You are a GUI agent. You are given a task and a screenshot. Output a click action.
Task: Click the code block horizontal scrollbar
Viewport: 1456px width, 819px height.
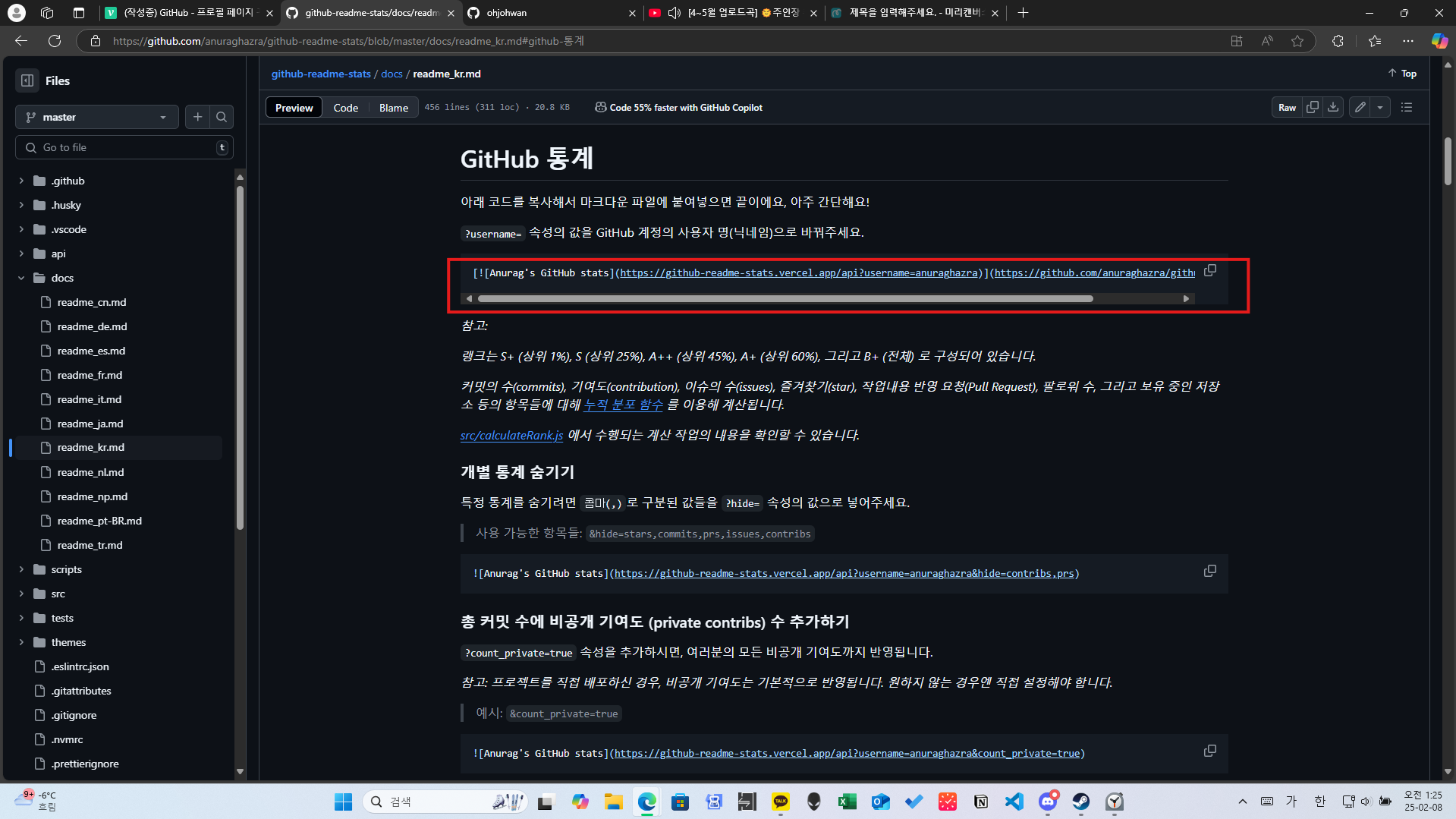pyautogui.click(x=785, y=298)
